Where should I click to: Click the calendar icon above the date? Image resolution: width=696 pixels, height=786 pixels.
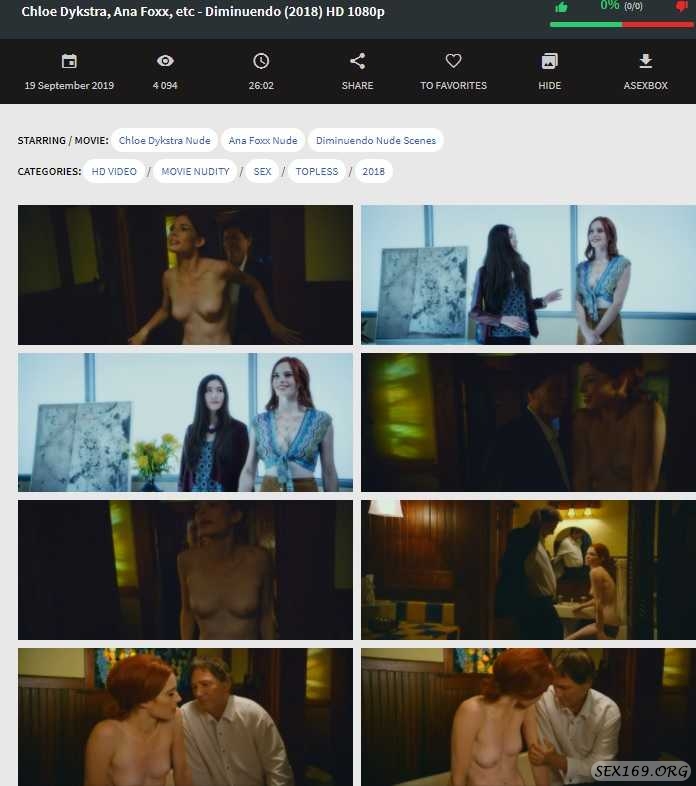[x=69, y=62]
